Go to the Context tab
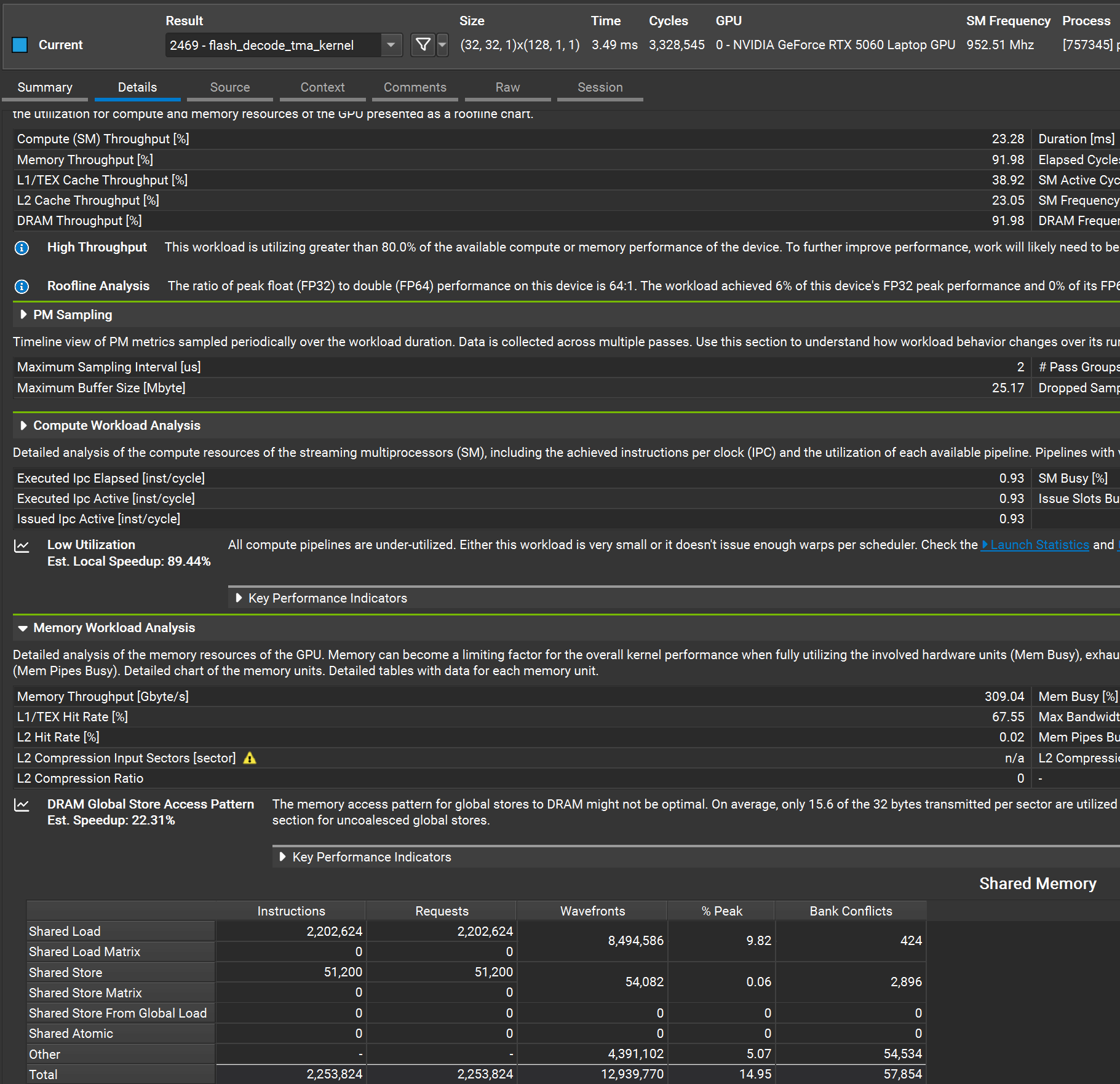This screenshot has height=1084, width=1120. [322, 87]
